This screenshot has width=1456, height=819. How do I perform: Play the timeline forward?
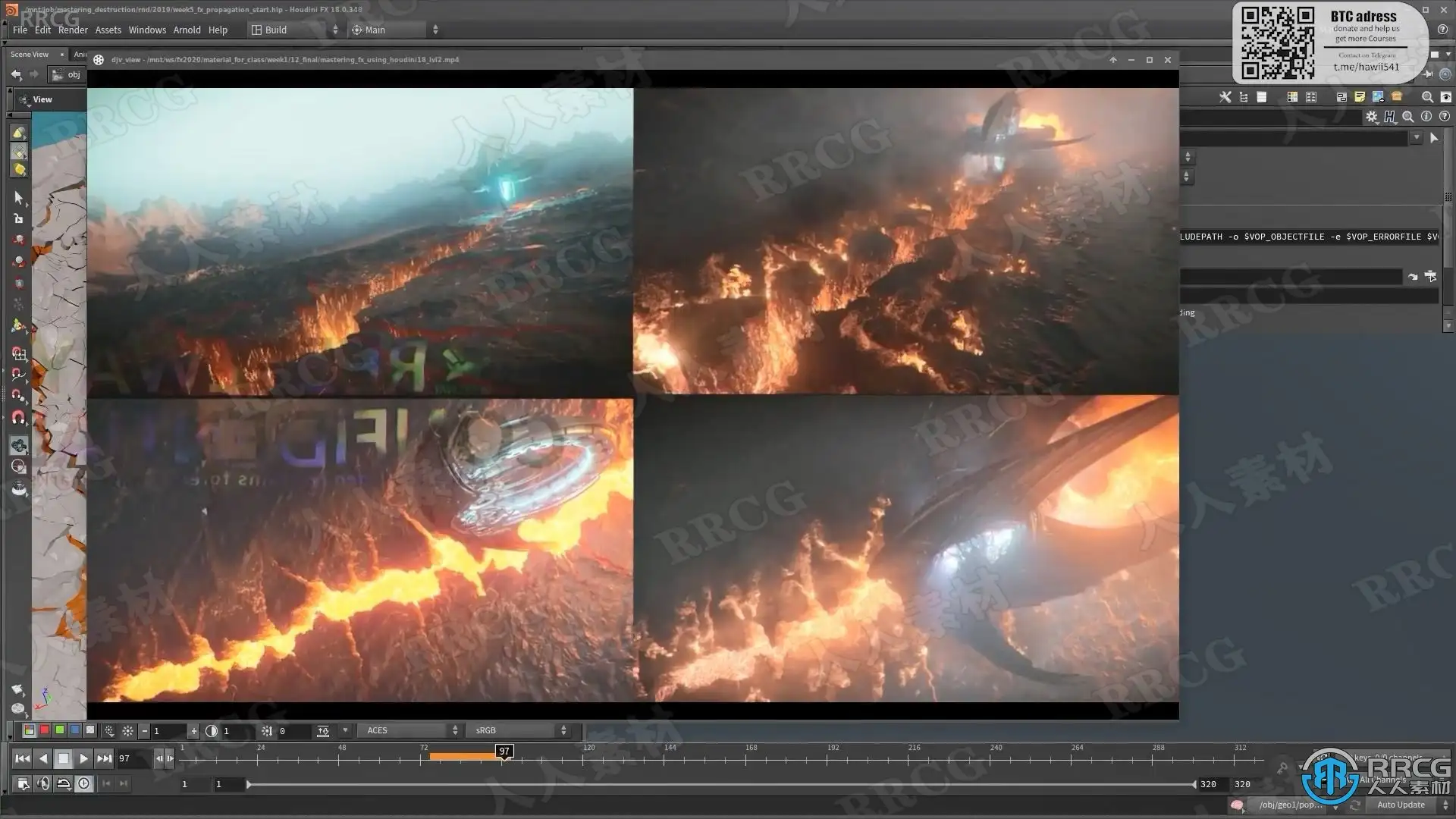click(84, 758)
